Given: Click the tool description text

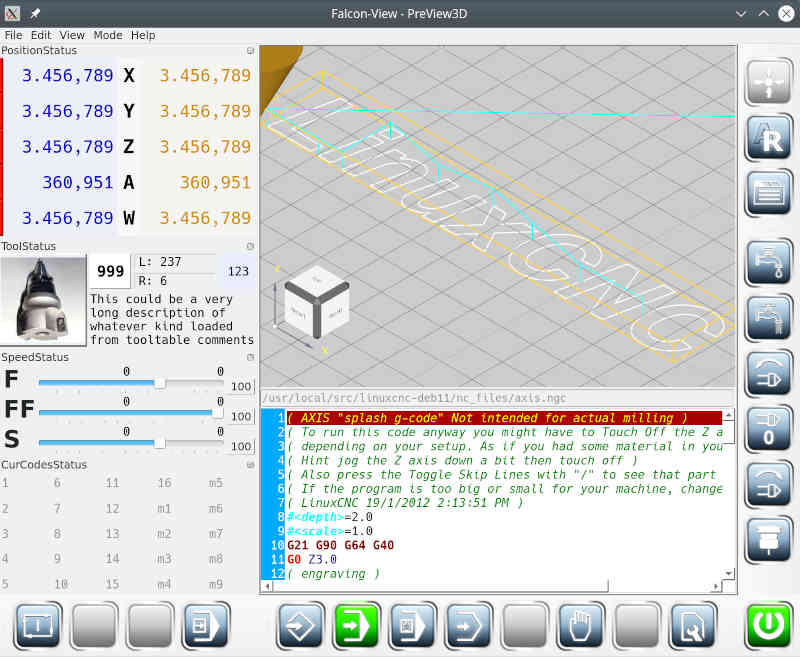Looking at the screenshot, I should point(172,320).
